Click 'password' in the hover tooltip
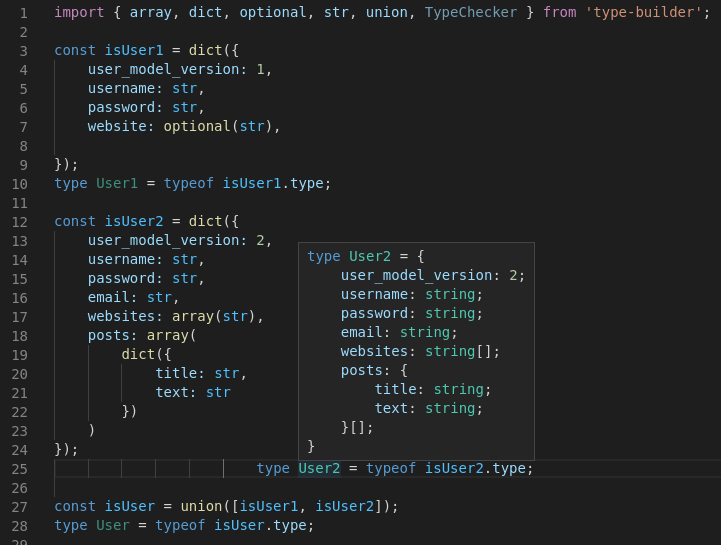721x545 pixels. click(x=374, y=314)
